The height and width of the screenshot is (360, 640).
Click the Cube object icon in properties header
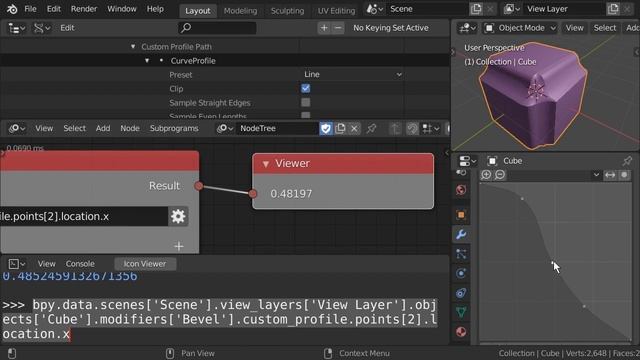tap(492, 161)
